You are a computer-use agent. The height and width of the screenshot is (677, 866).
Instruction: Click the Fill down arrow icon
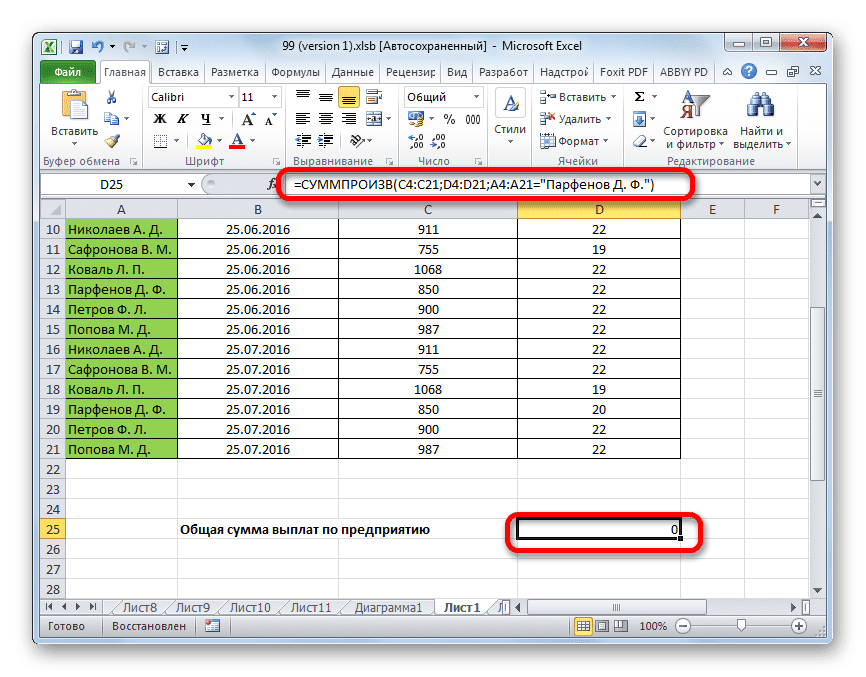coord(640,119)
